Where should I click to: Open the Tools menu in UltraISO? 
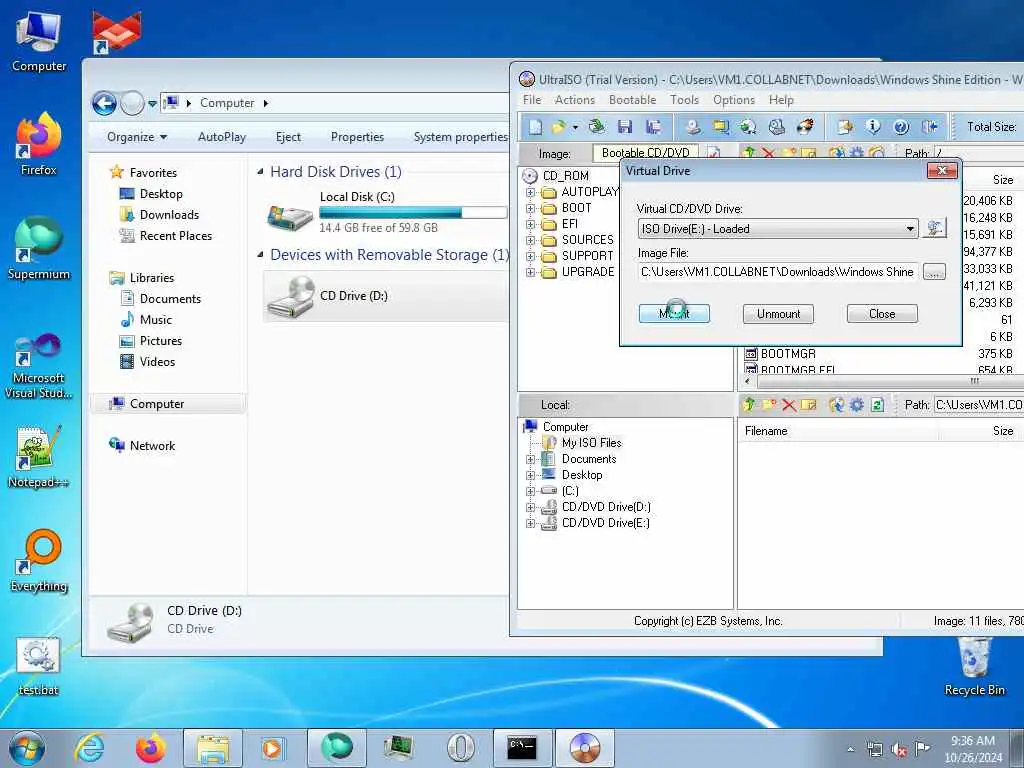pos(684,100)
